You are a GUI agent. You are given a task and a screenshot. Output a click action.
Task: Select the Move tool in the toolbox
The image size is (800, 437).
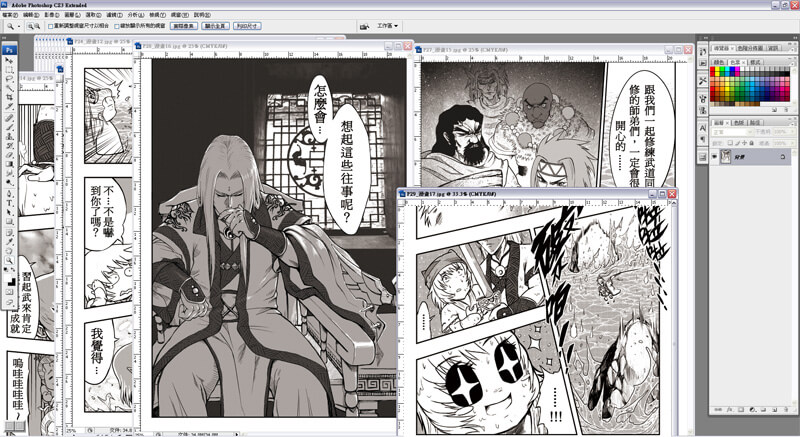9,60
